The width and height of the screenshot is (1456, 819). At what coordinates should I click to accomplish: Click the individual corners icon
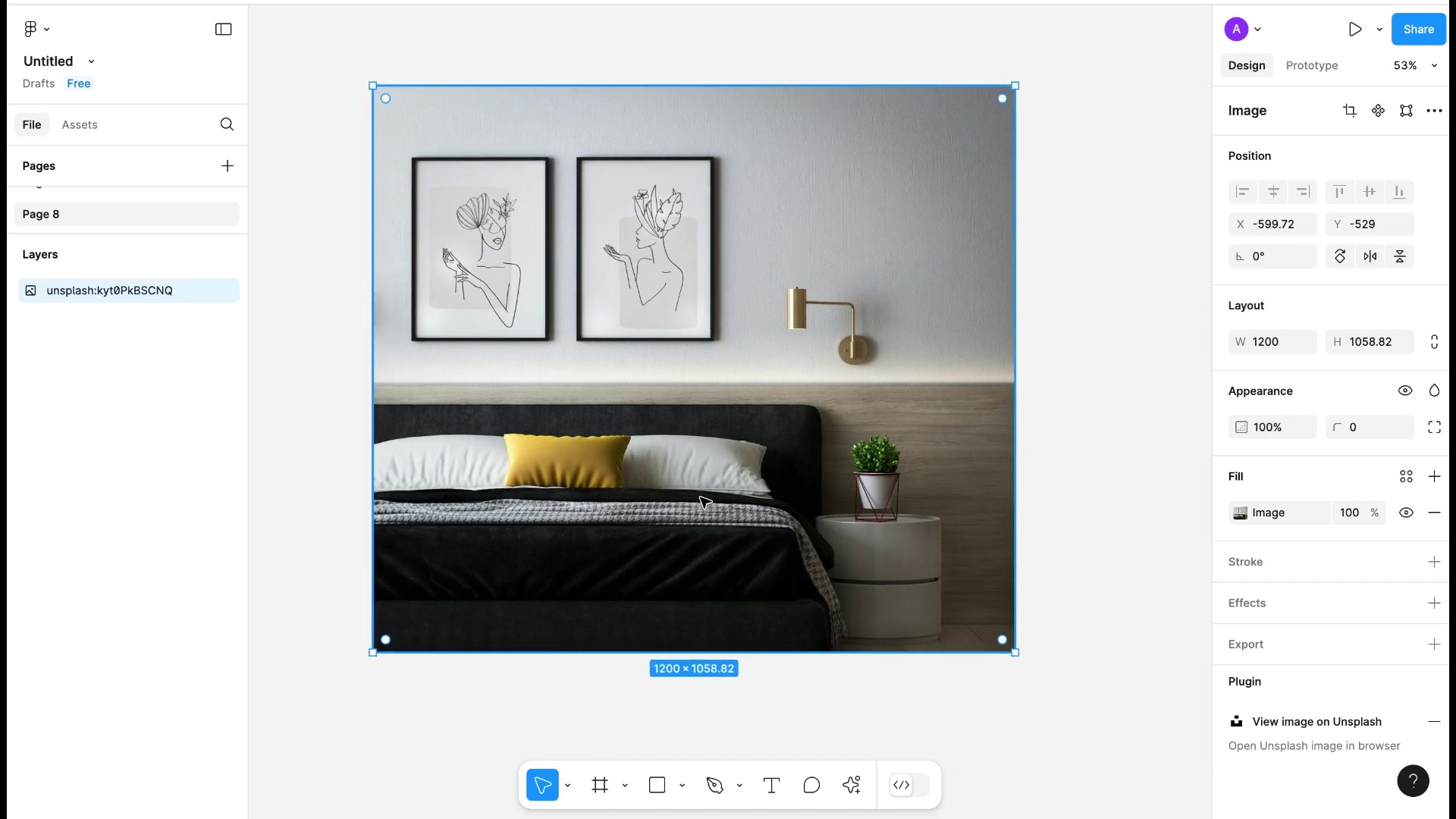1434,427
